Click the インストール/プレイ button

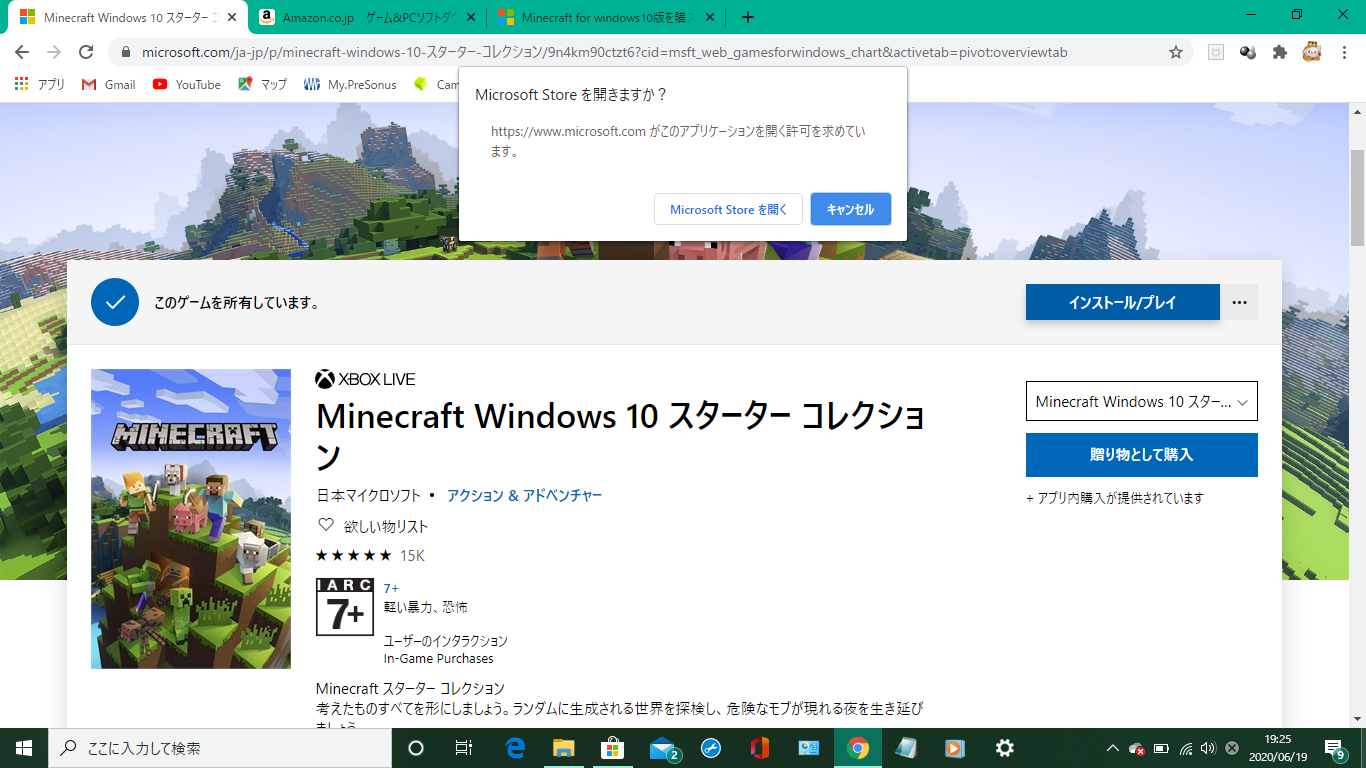pyautogui.click(x=1123, y=302)
